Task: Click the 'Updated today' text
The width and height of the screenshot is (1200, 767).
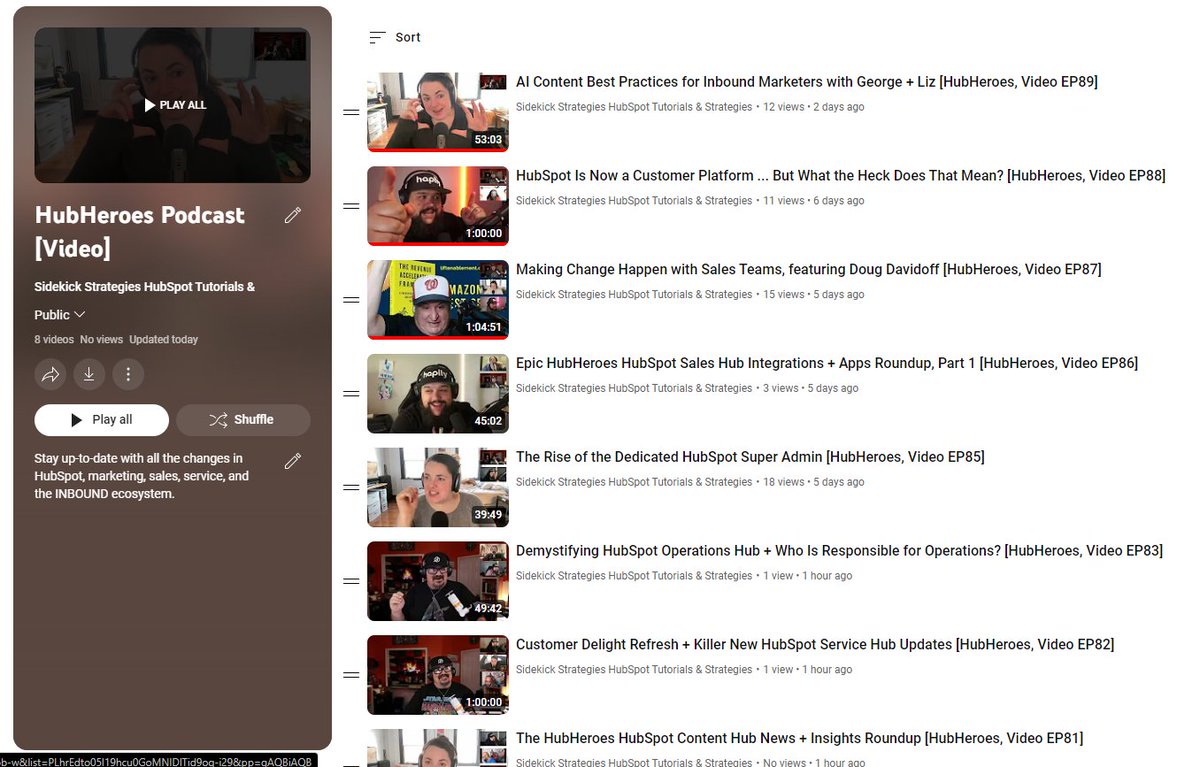Action: coord(164,340)
